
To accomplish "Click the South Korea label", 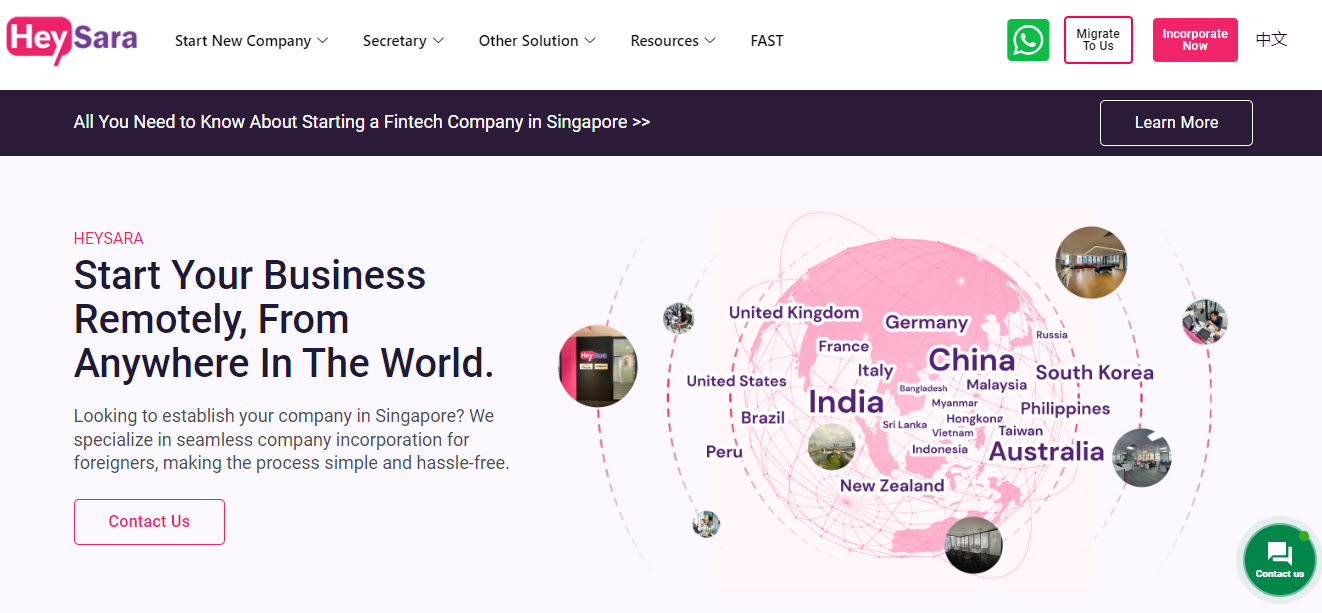I will pyautogui.click(x=1094, y=373).
